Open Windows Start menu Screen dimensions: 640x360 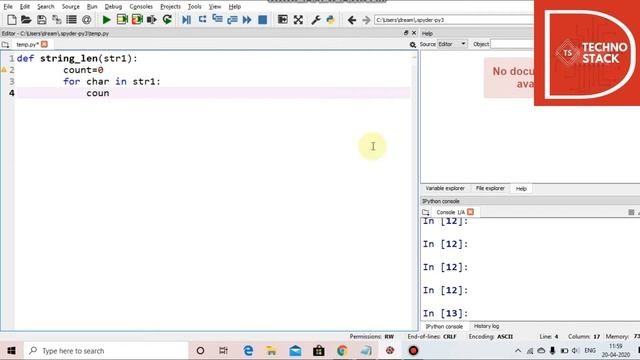coord(11,351)
